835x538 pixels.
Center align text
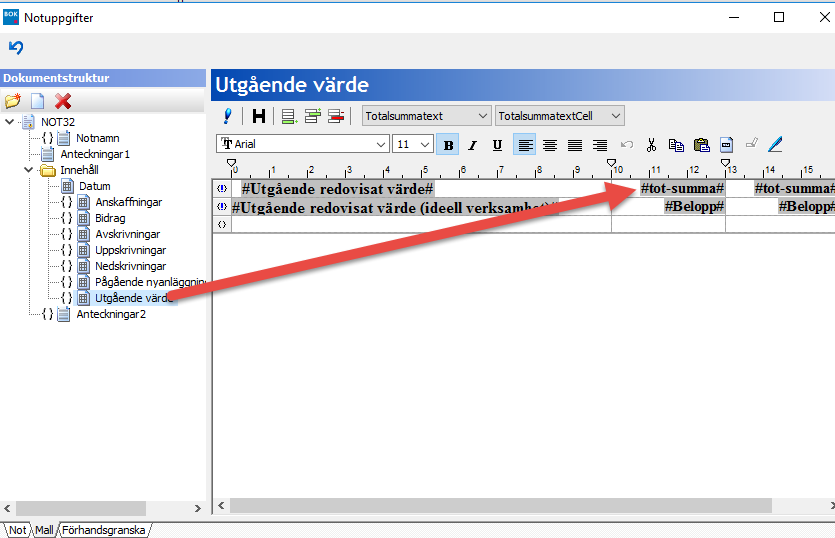point(550,145)
